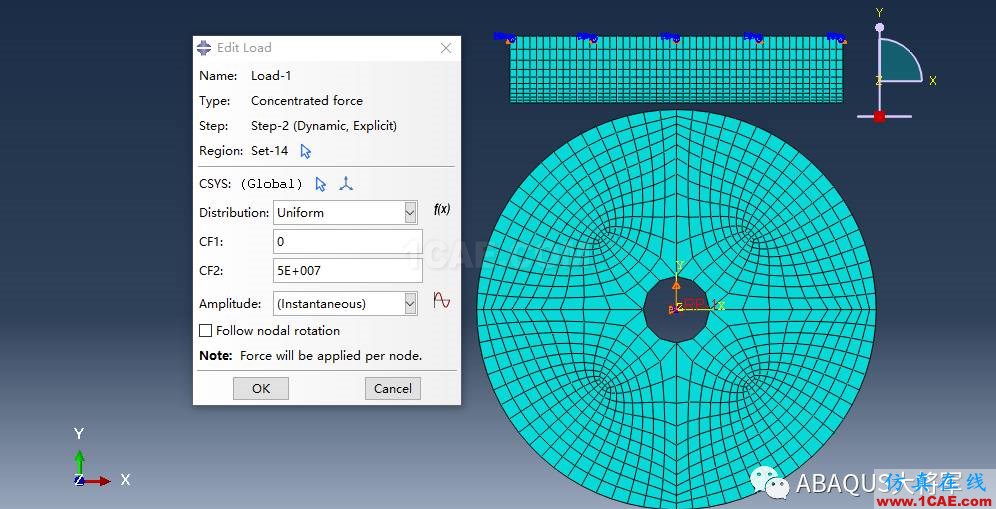
Task: Click the quarter-circle sketch in top right
Action: click(x=899, y=61)
